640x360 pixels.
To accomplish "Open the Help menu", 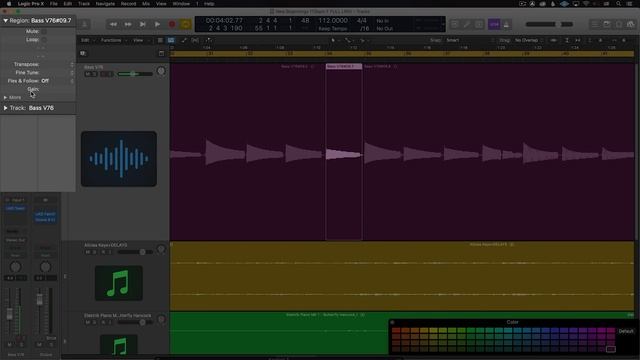I will tap(209, 4).
